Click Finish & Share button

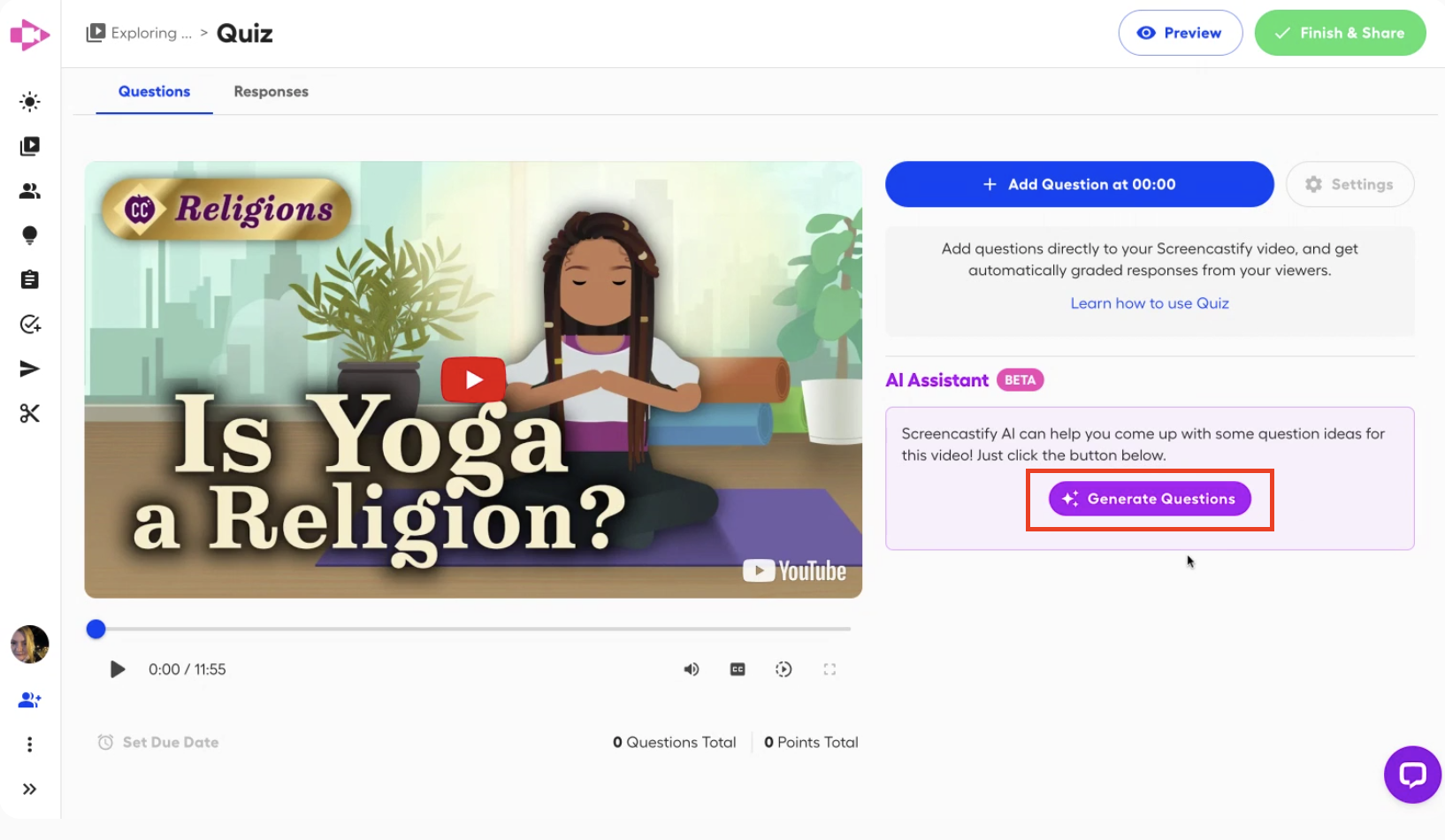click(x=1340, y=33)
